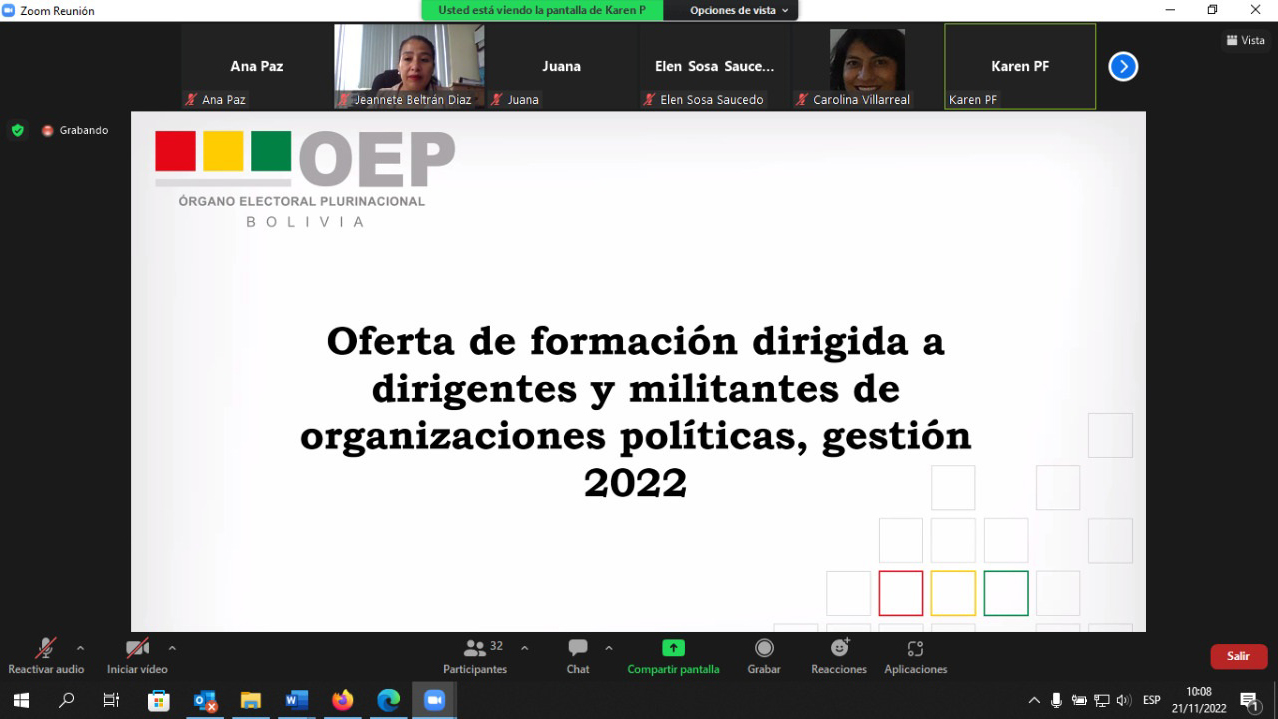Show next participants with blue arrow
The height and width of the screenshot is (719, 1278).
tap(1123, 67)
